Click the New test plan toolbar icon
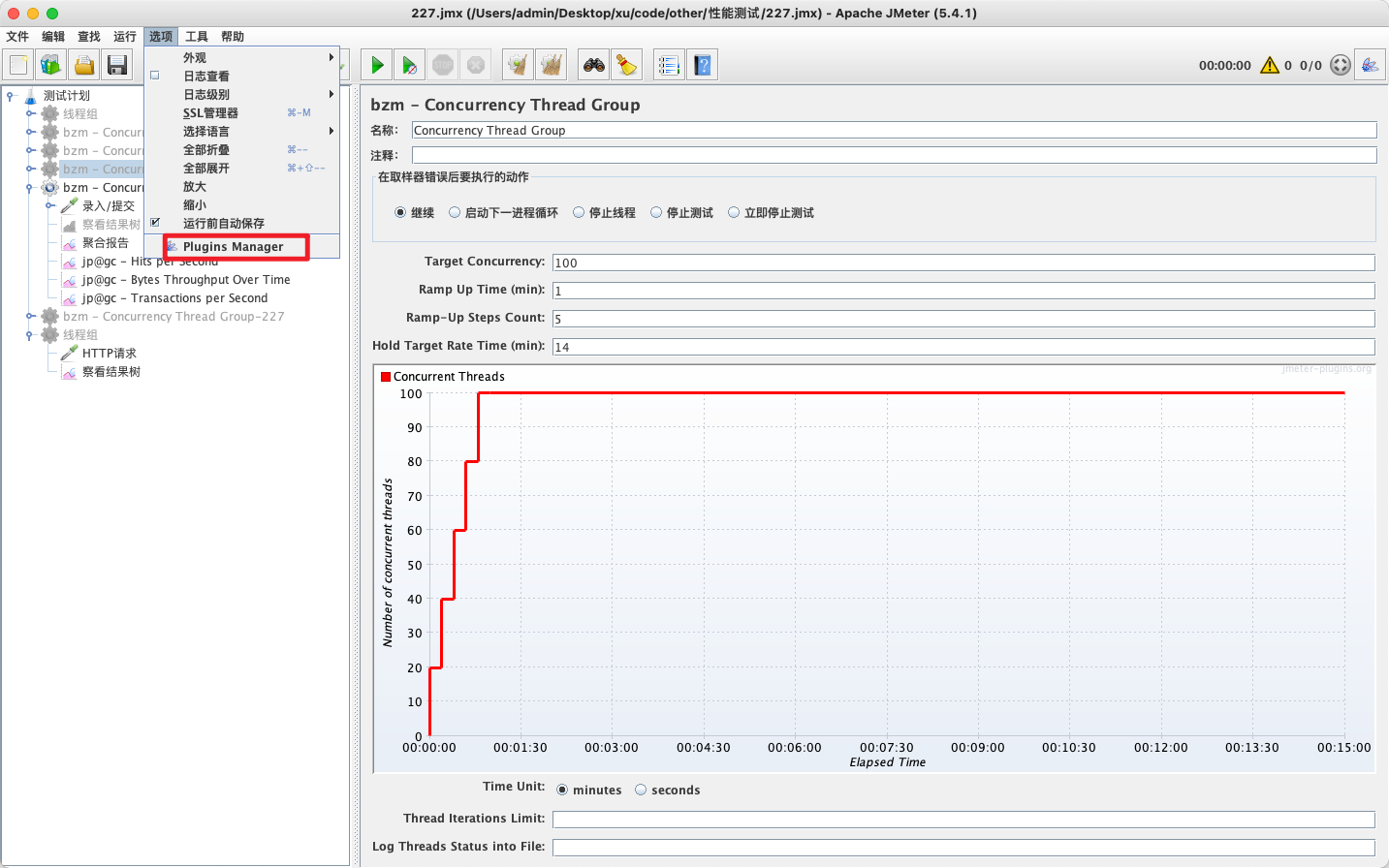This screenshot has width=1389, height=868. point(18,65)
